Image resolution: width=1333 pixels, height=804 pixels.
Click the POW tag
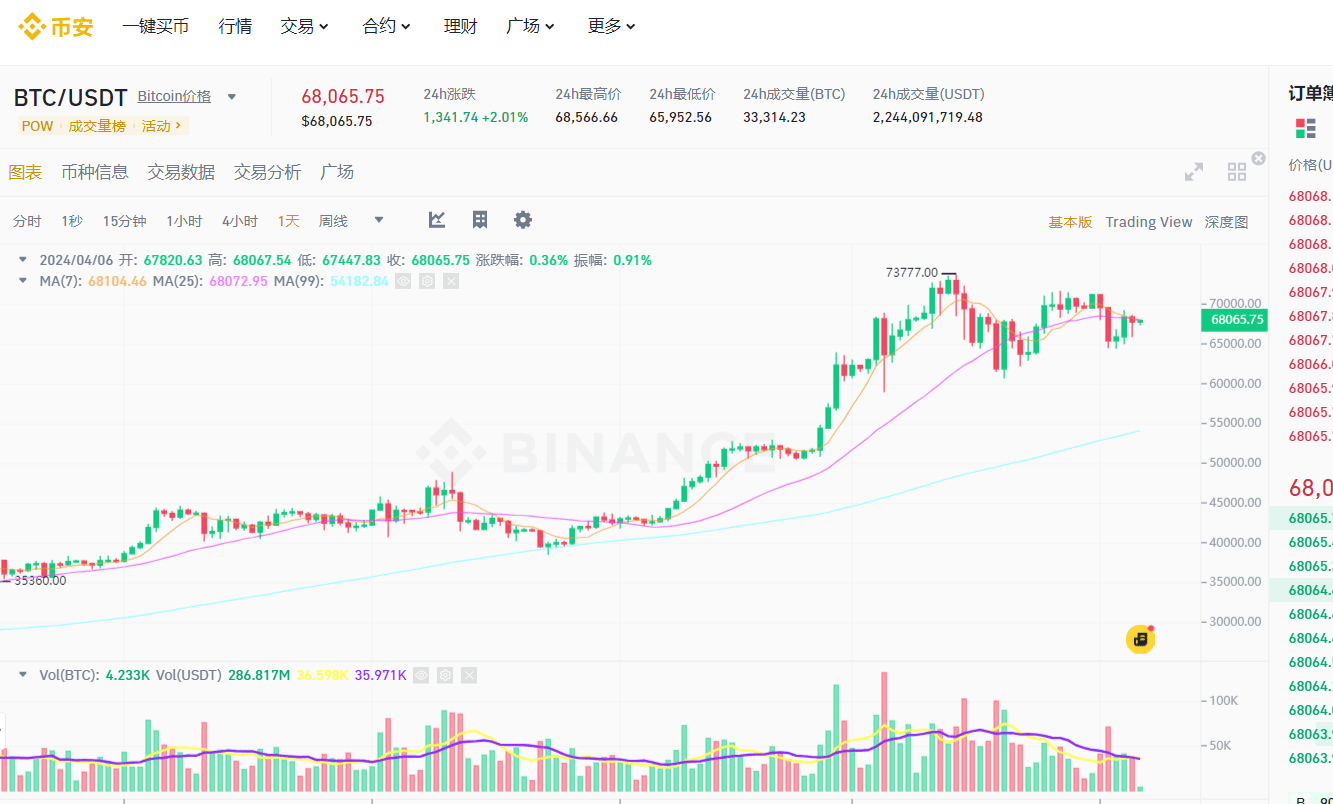click(x=37, y=126)
